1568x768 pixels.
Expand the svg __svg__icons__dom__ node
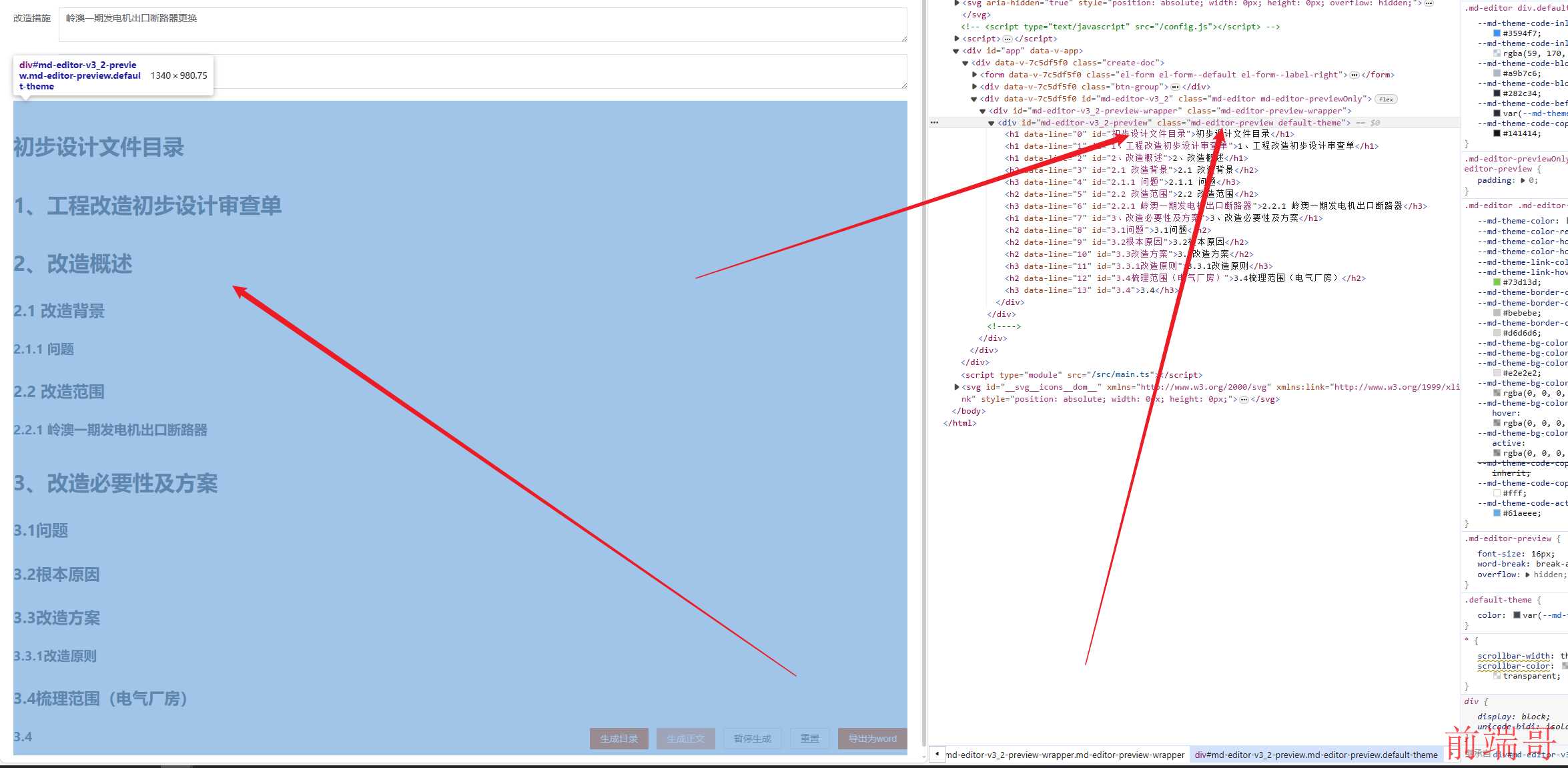[957, 387]
